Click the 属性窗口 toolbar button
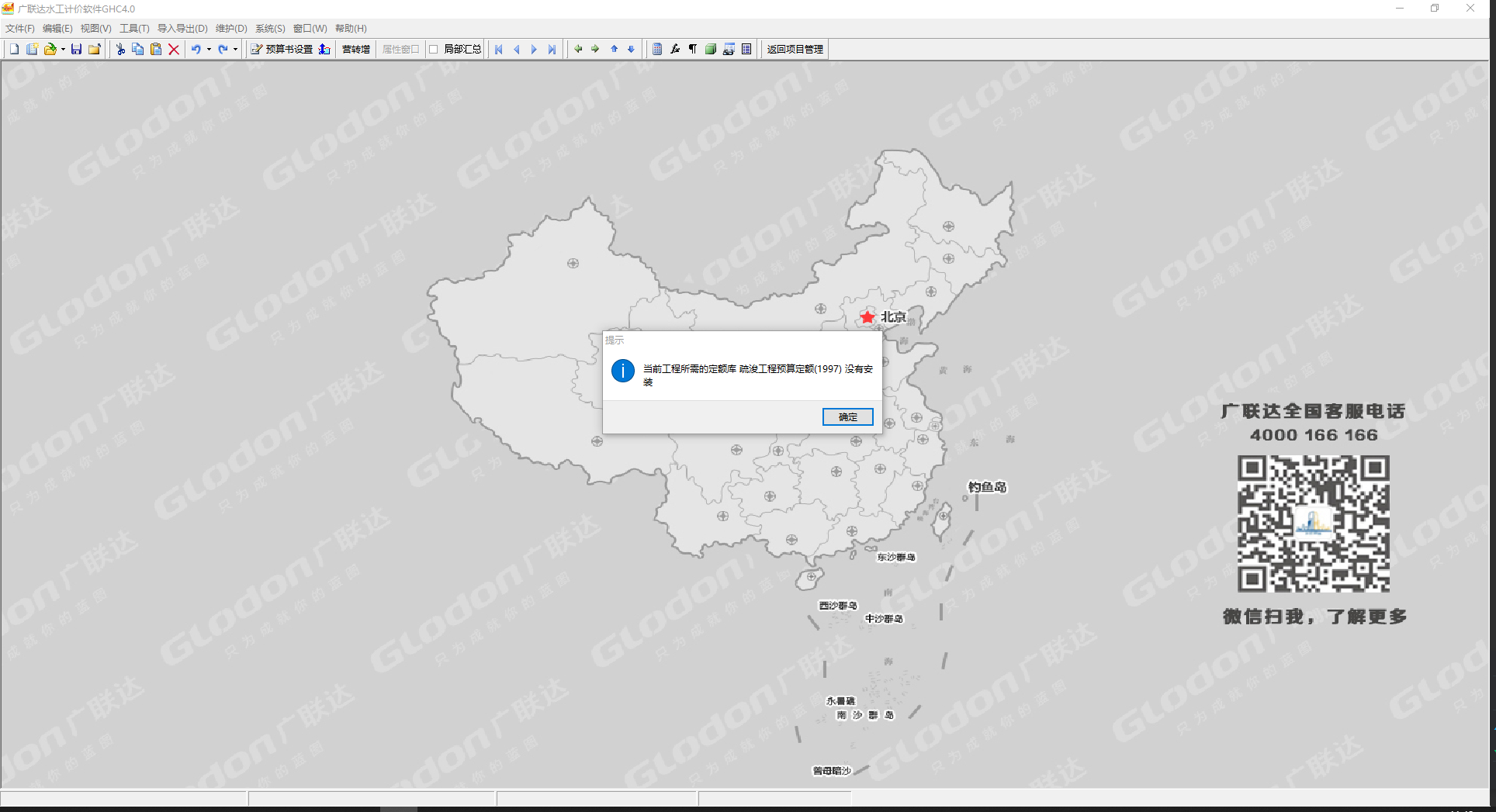Screen dimensions: 1496x812 [400, 49]
